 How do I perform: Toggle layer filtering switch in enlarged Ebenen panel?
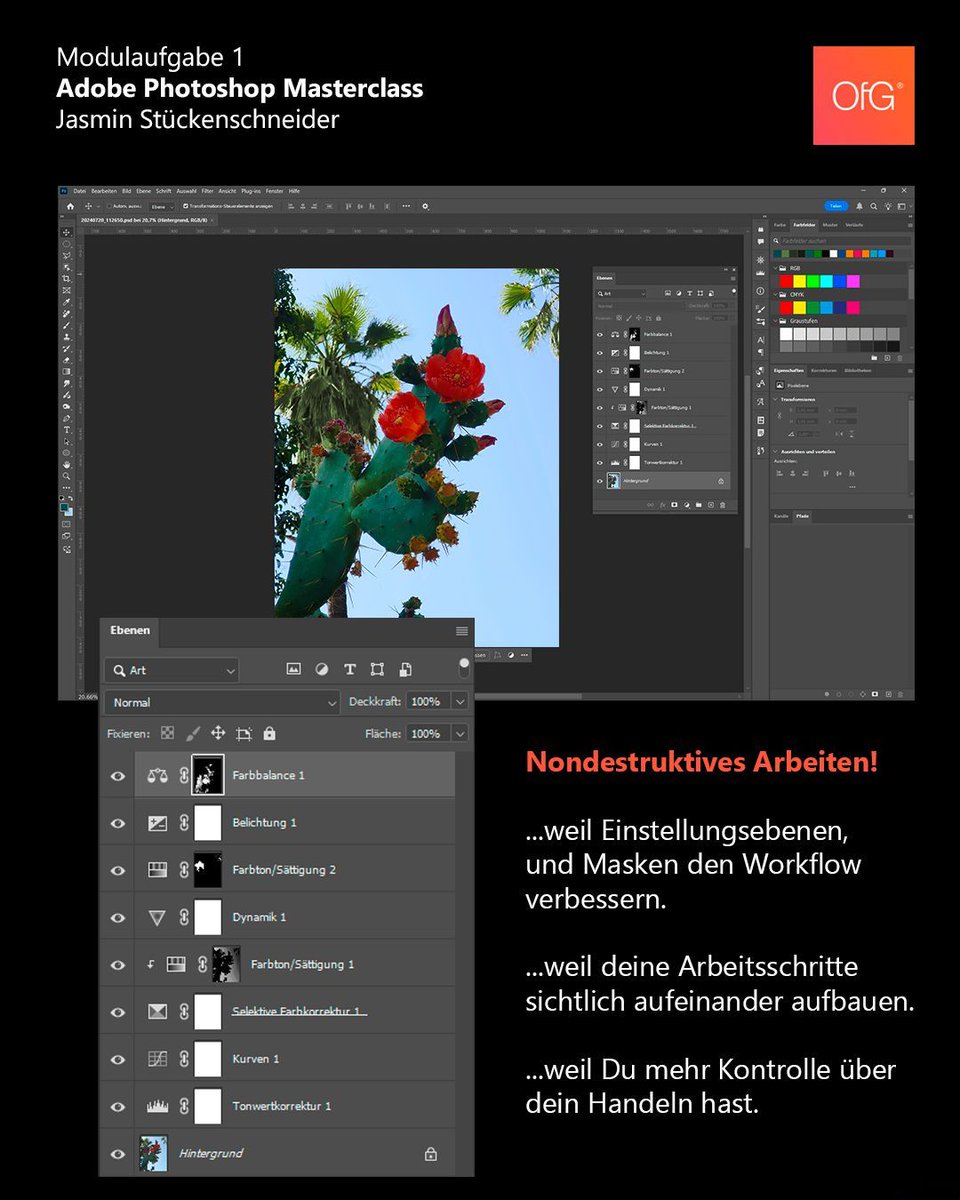463,667
